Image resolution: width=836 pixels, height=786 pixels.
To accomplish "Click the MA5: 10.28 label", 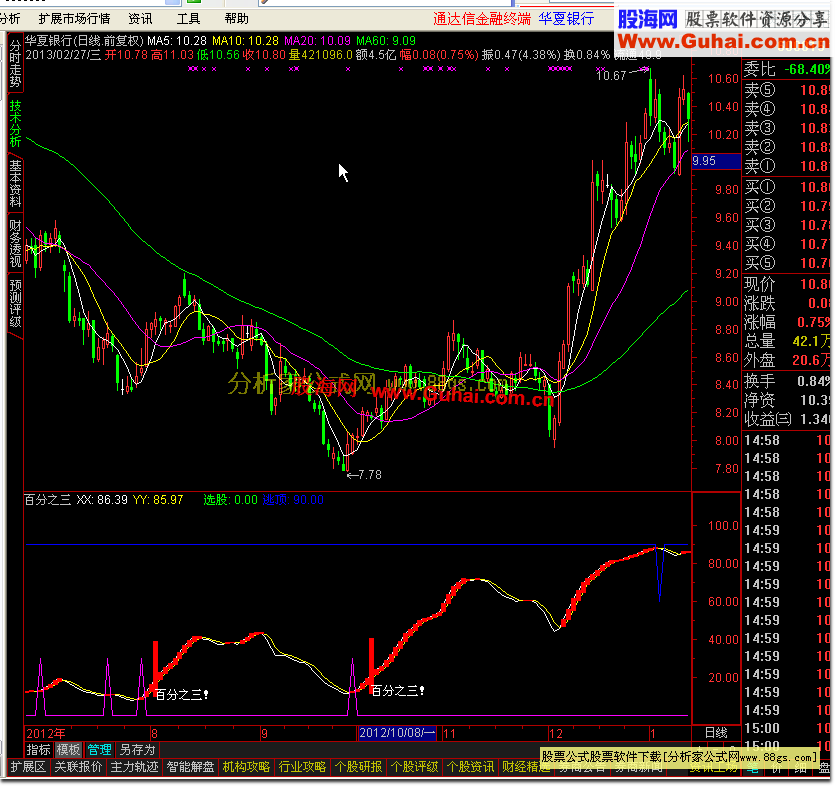I will [x=177, y=41].
